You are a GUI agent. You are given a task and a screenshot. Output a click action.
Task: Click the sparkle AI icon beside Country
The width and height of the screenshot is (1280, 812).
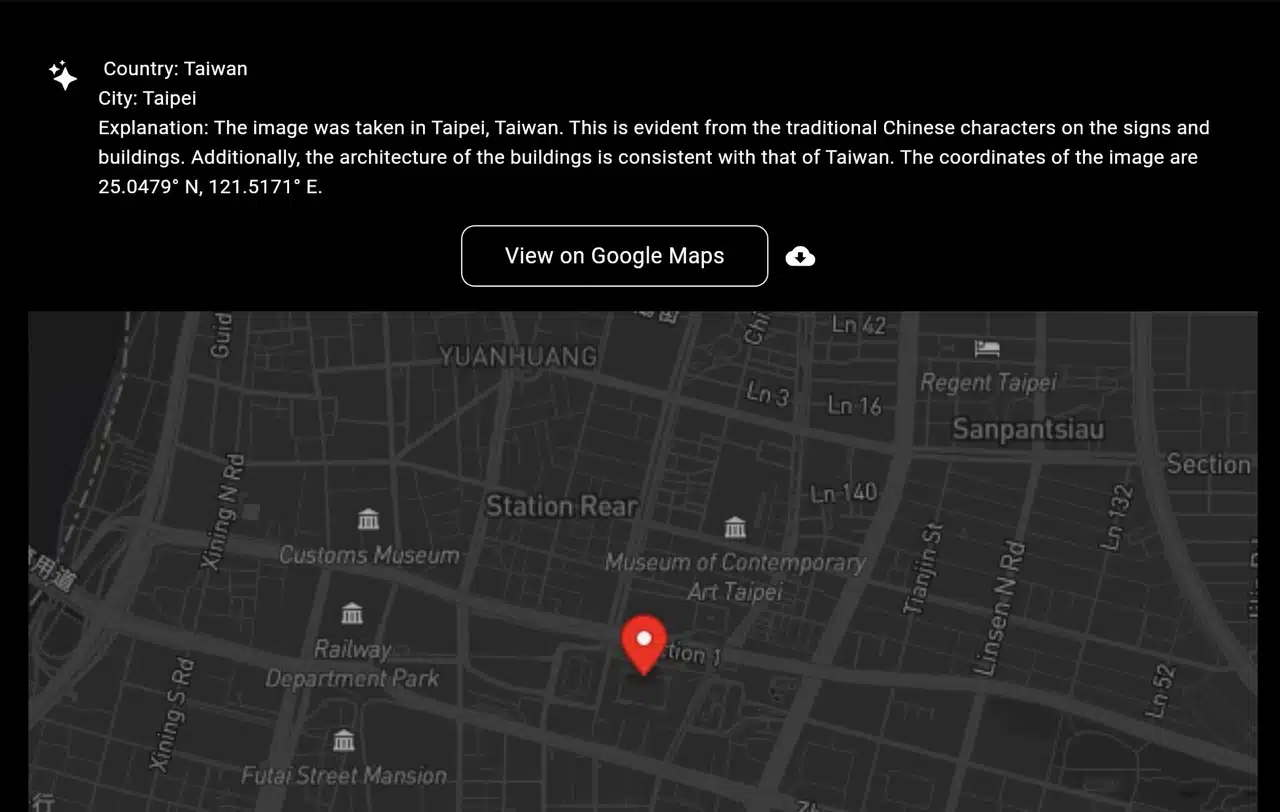coord(64,75)
